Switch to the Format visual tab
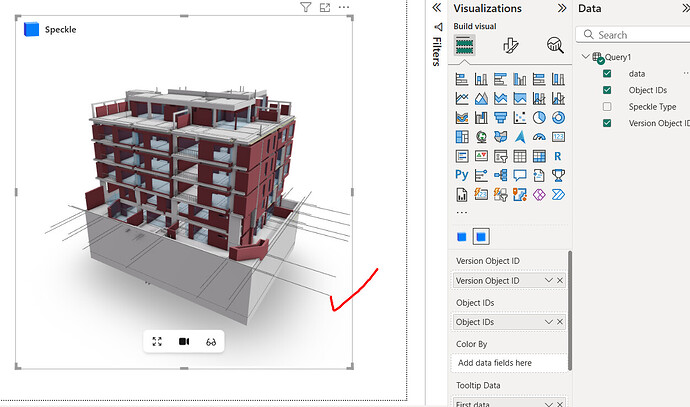690x407 pixels. (510, 45)
